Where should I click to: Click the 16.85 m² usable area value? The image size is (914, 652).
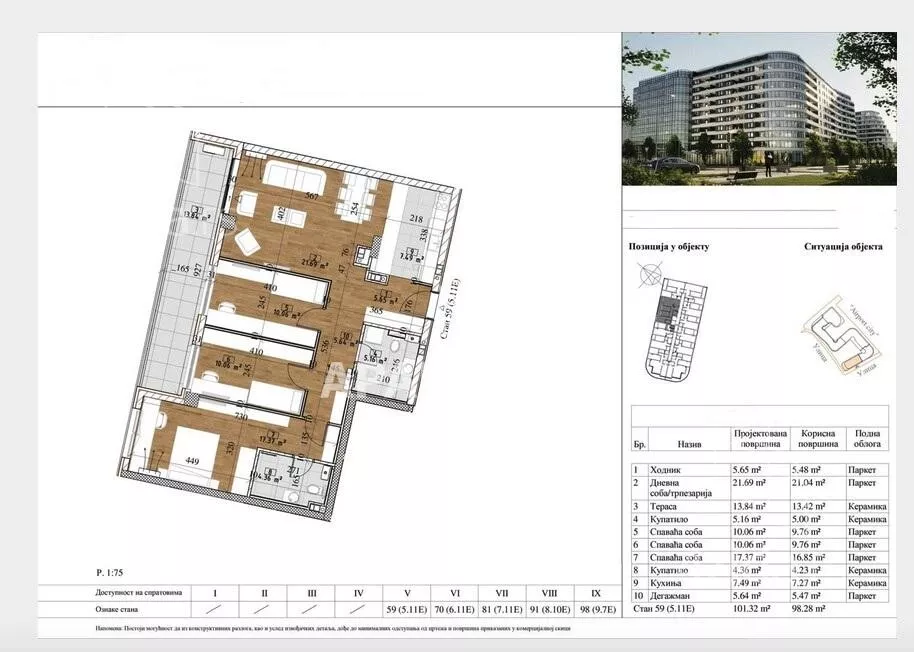click(x=808, y=558)
